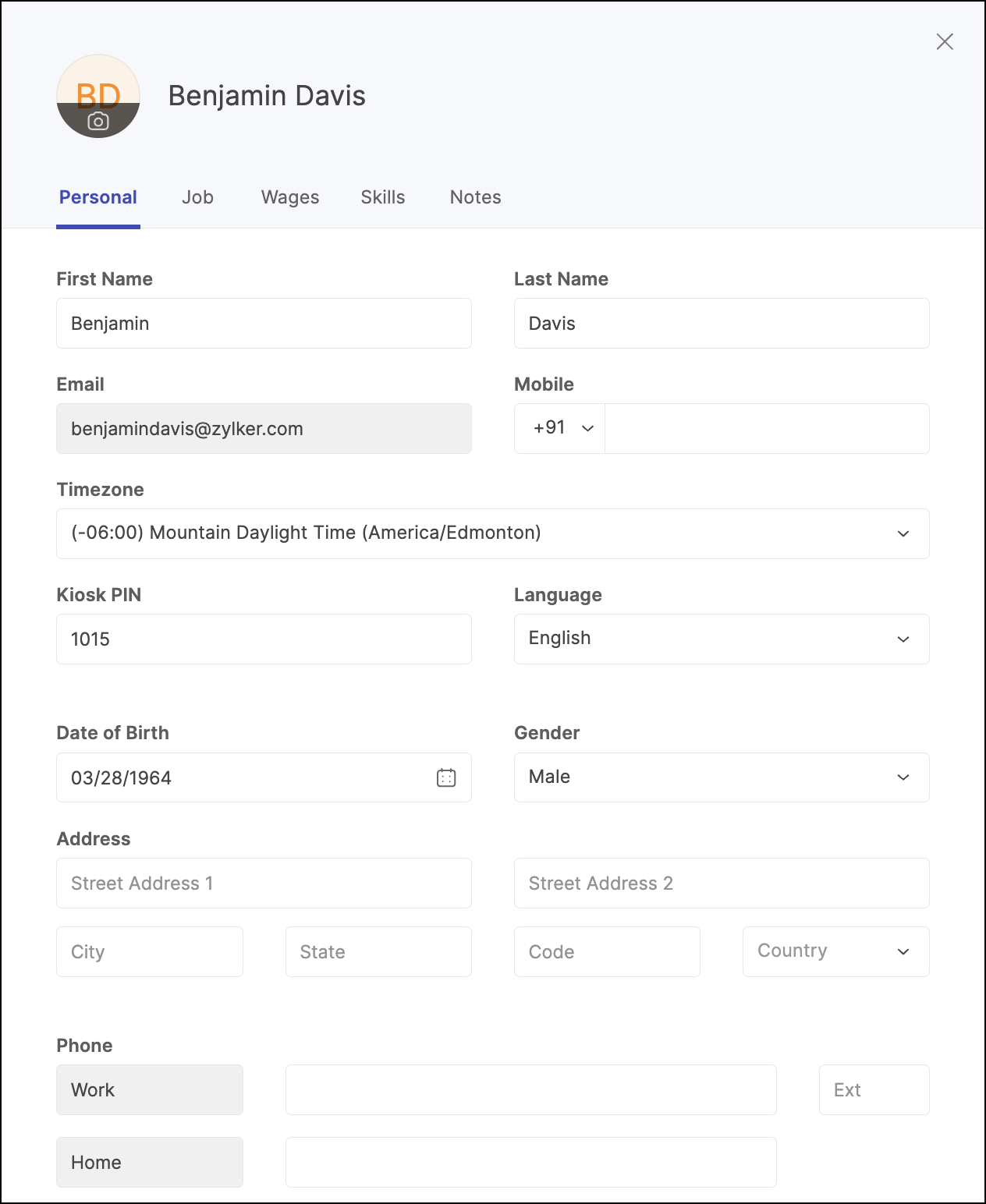This screenshot has width=986, height=1204.
Task: Expand the mobile country code +91 dropdown
Action: tap(559, 428)
